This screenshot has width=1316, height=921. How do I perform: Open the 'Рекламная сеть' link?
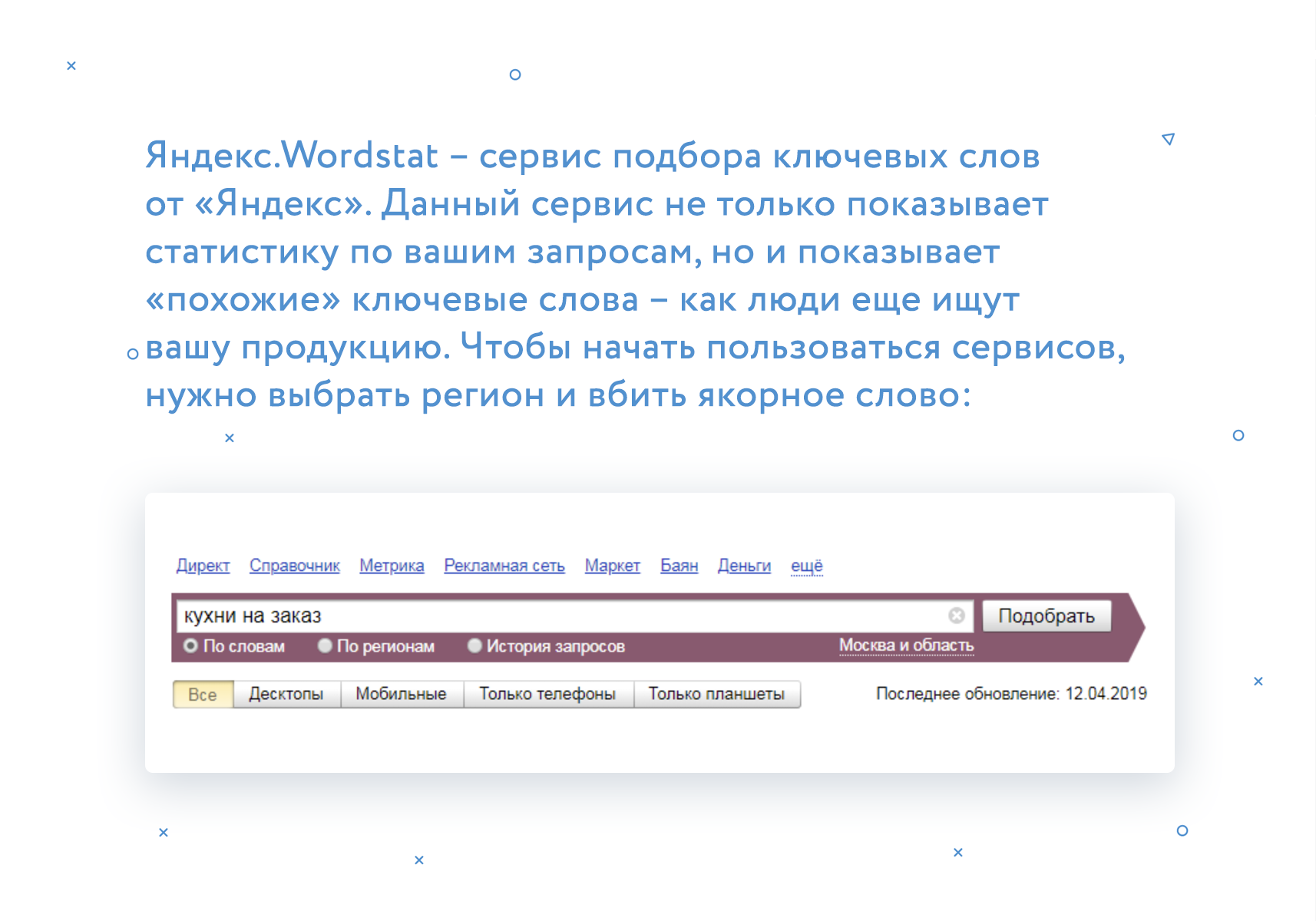(504, 566)
